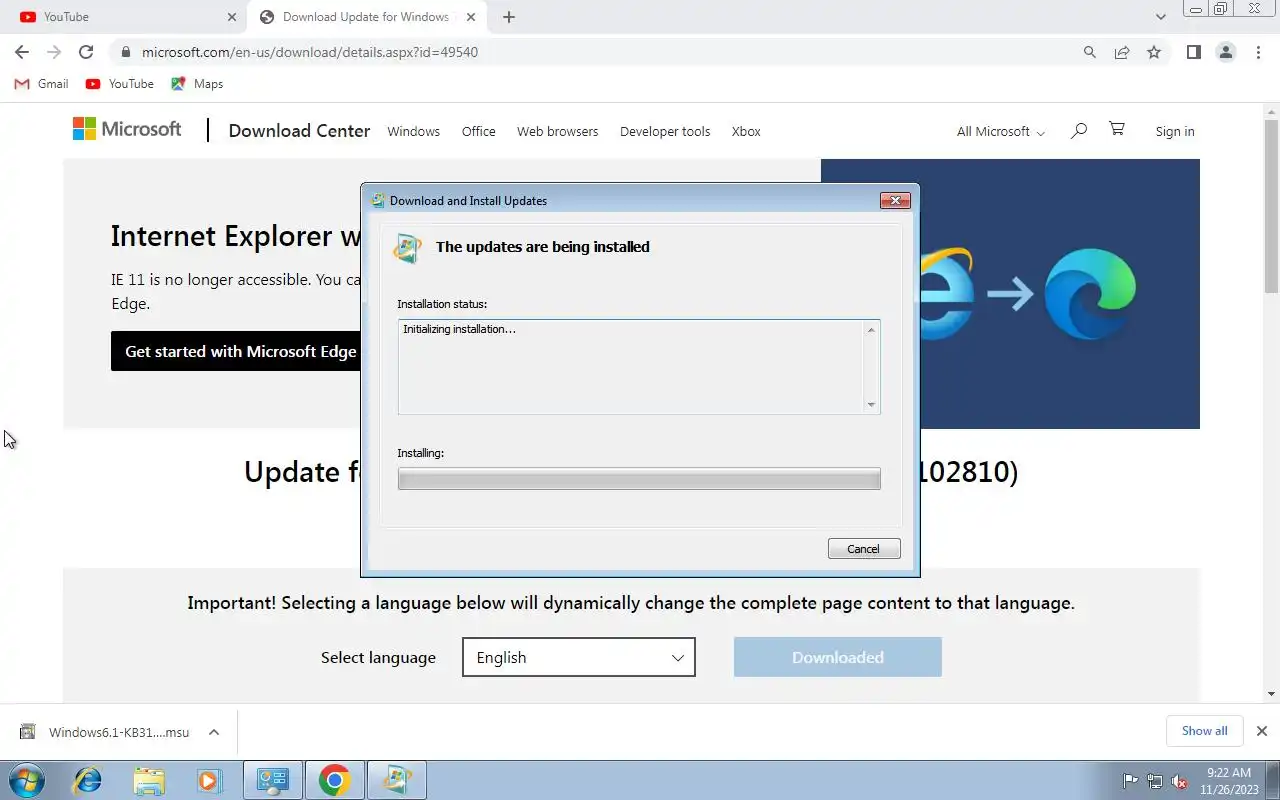Open the shopping cart icon
The width and height of the screenshot is (1280, 800).
click(x=1117, y=129)
